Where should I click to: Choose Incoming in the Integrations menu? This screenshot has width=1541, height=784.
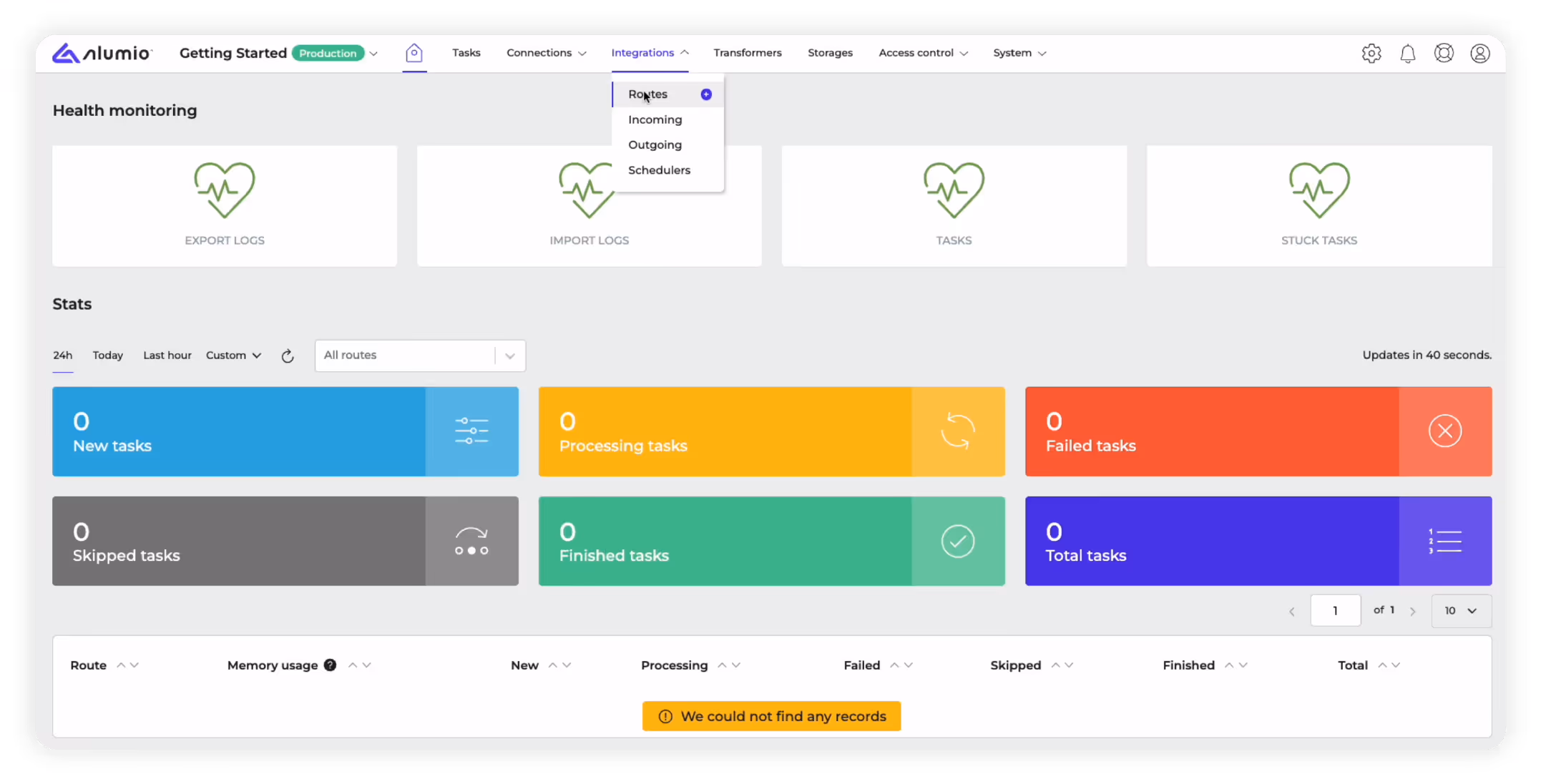point(655,119)
